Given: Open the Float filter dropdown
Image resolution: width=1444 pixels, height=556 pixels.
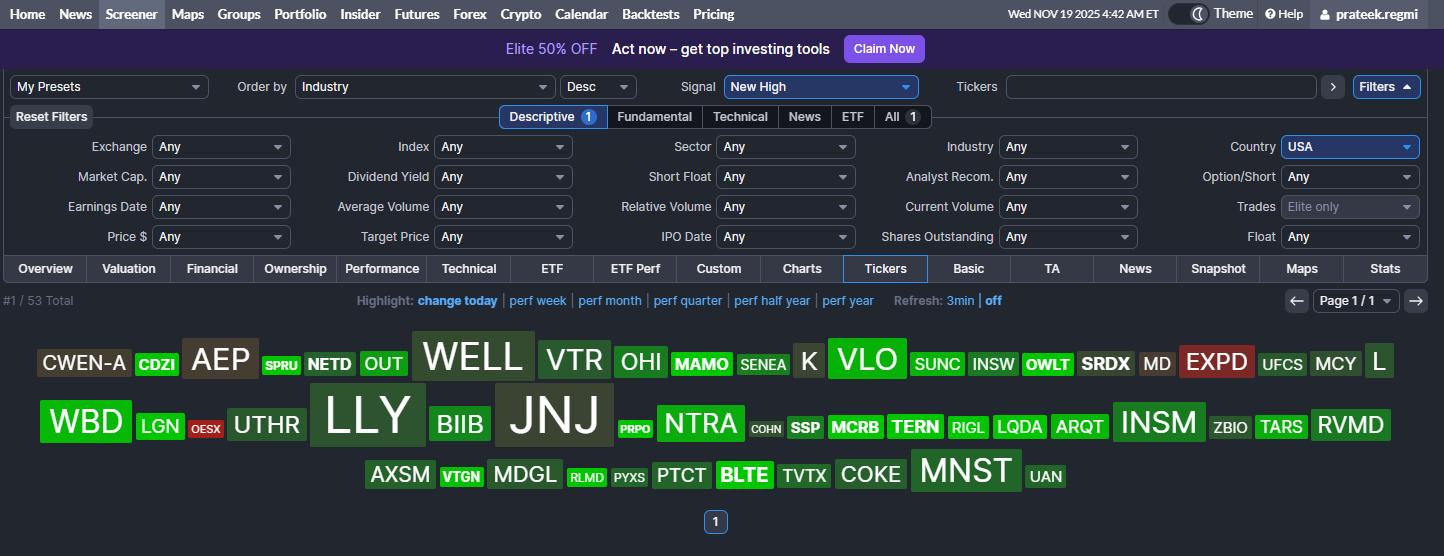Looking at the screenshot, I should tap(1350, 237).
